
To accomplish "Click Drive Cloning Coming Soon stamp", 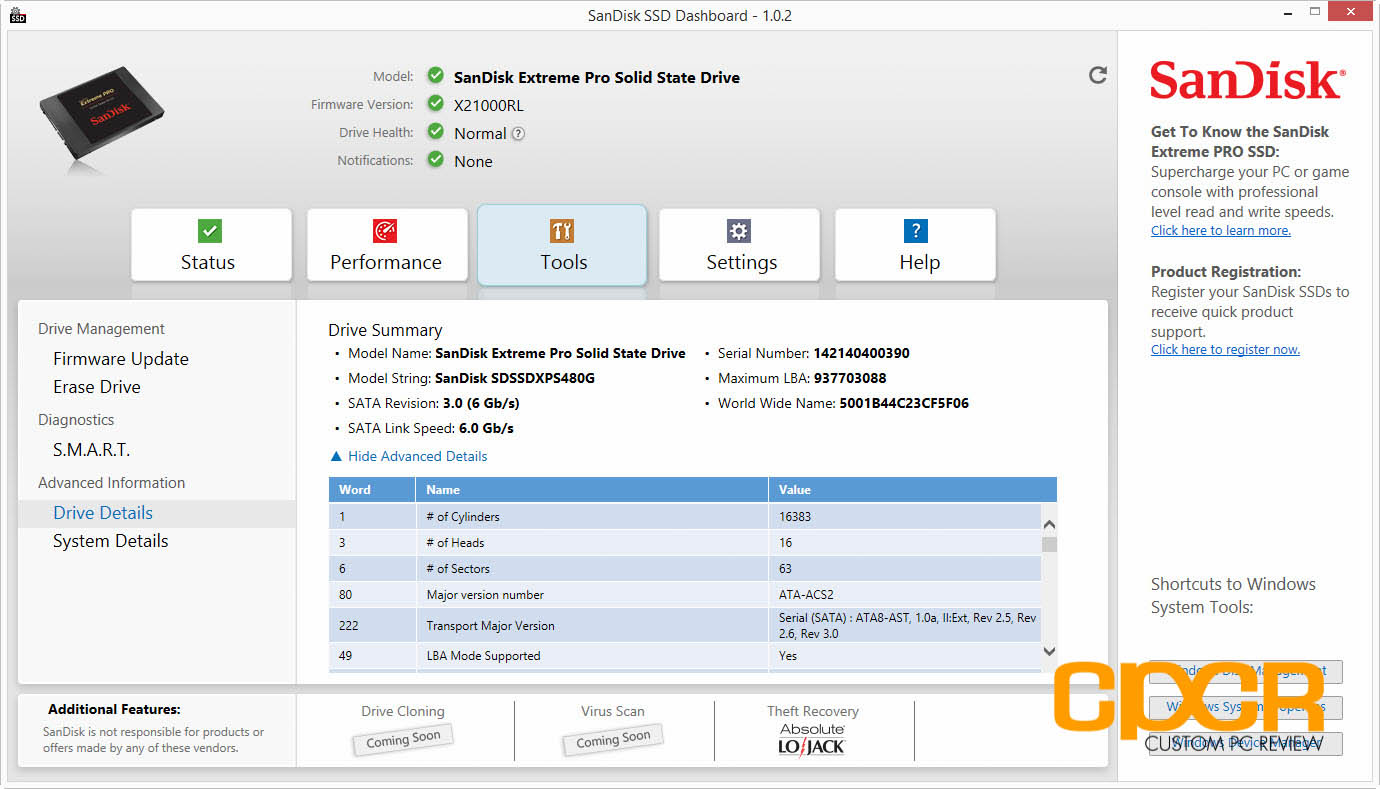I will point(403,739).
